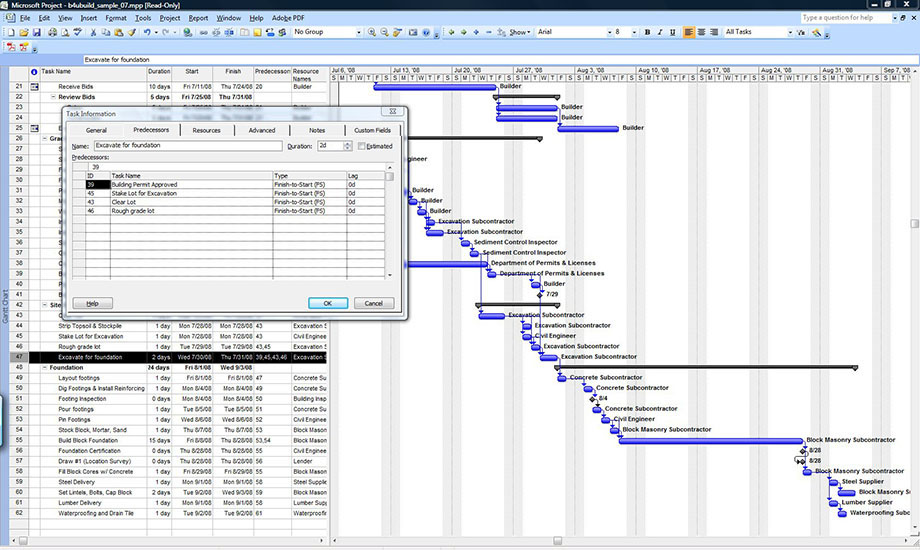Click the Duration spinner up arrow
Image resolution: width=920 pixels, height=550 pixels.
click(349, 143)
